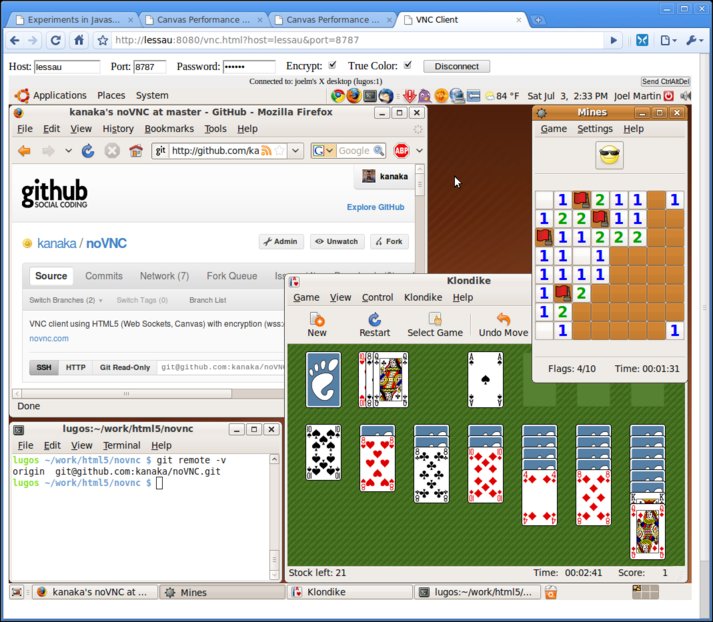The height and width of the screenshot is (622, 713).
Task: Select the ace of spades card
Action: click(485, 380)
